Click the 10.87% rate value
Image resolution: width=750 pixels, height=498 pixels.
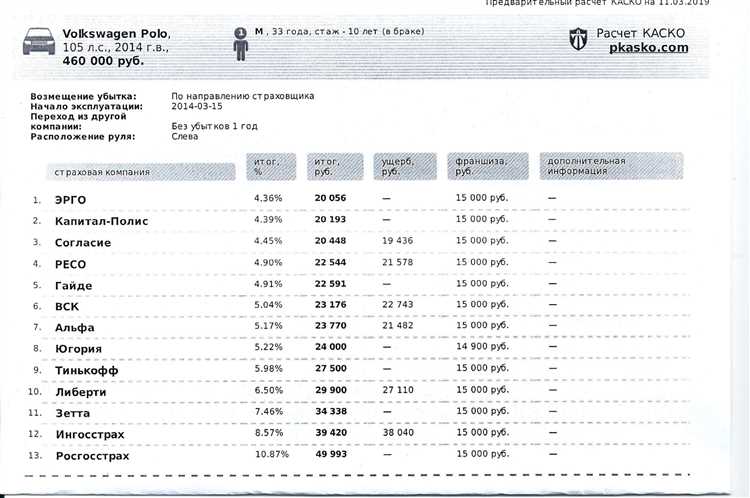click(272, 454)
